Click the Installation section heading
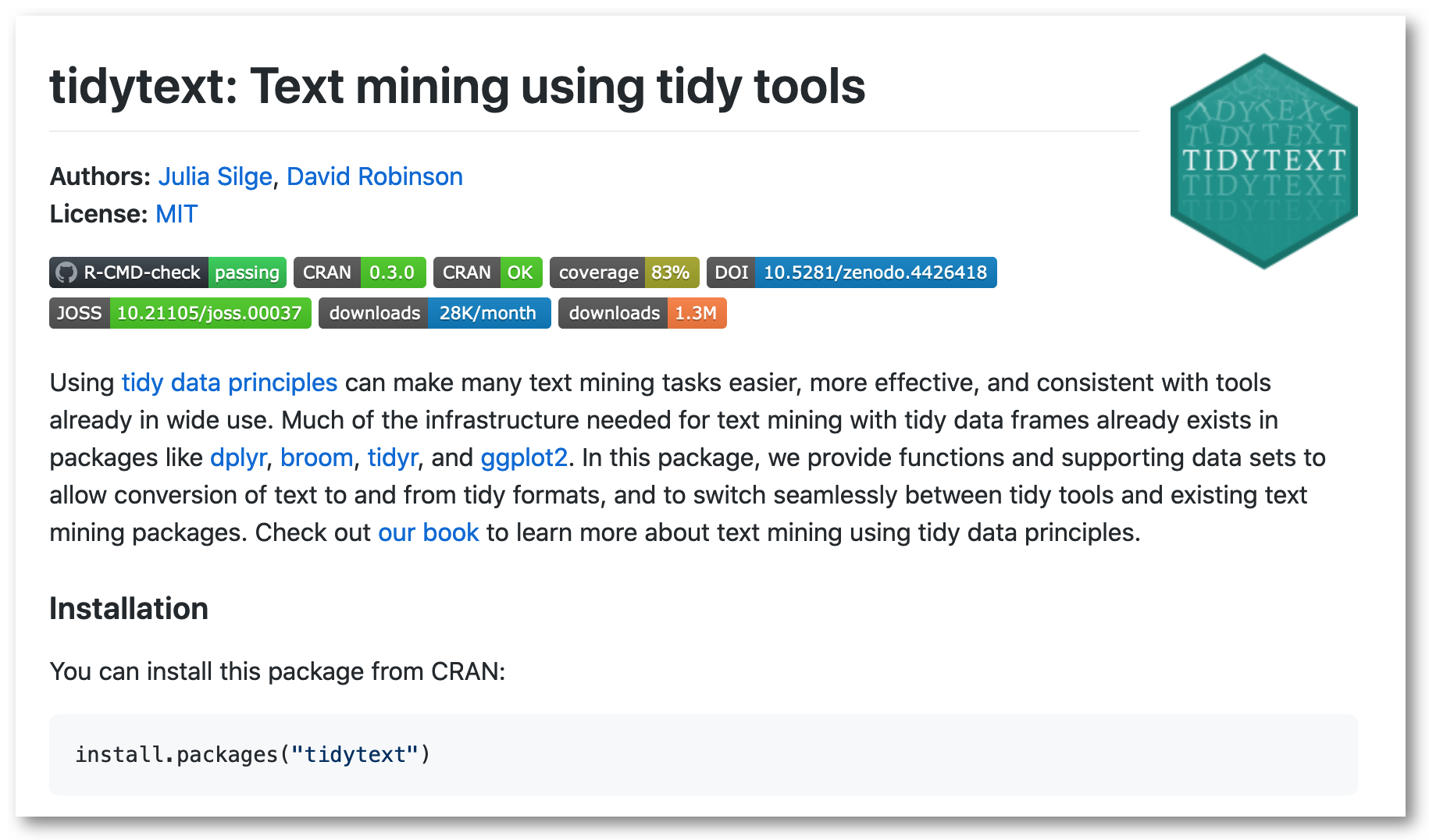Screen dimensions: 1429x840 tap(129, 609)
